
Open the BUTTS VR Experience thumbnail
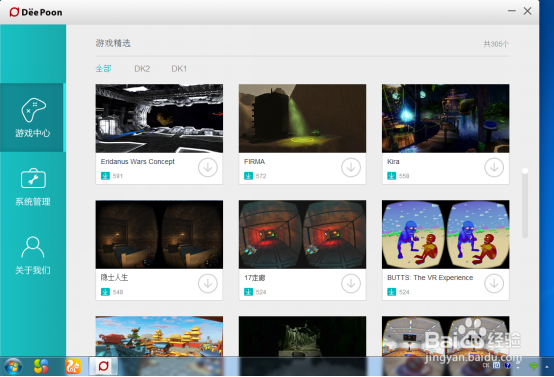point(446,234)
